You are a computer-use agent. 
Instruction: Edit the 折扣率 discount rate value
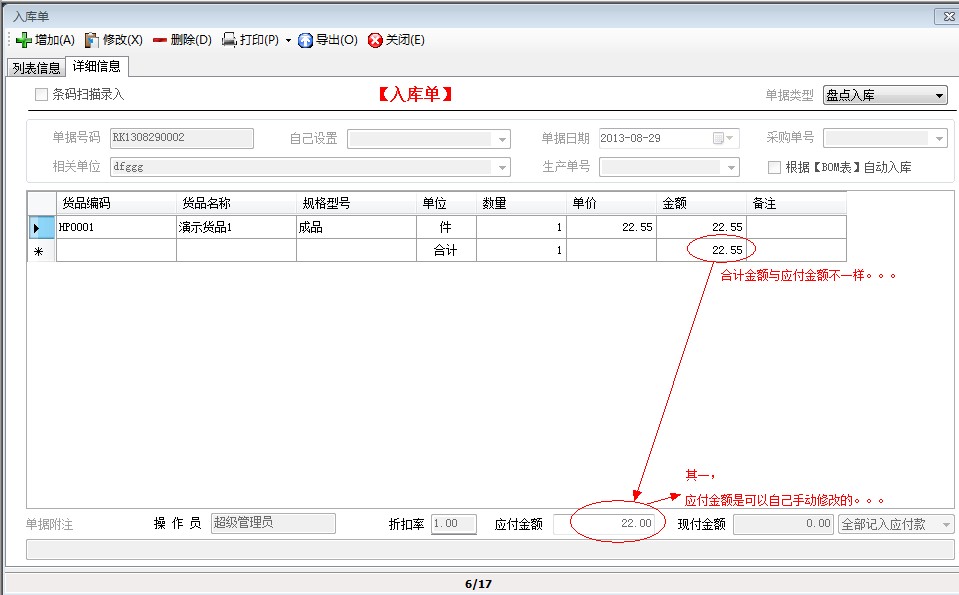[x=453, y=521]
